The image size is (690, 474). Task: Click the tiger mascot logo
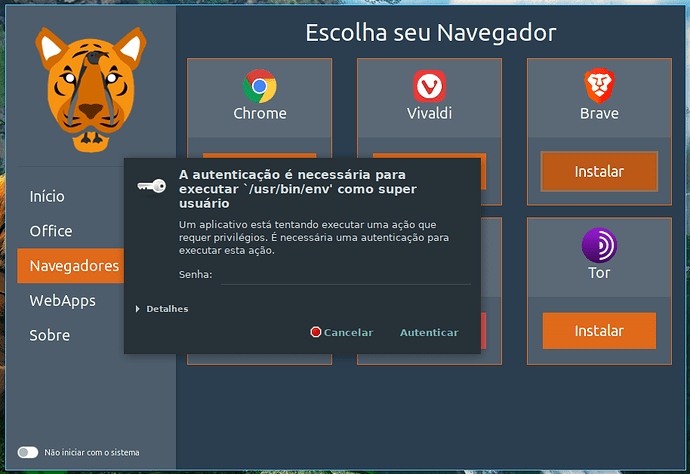coord(91,90)
